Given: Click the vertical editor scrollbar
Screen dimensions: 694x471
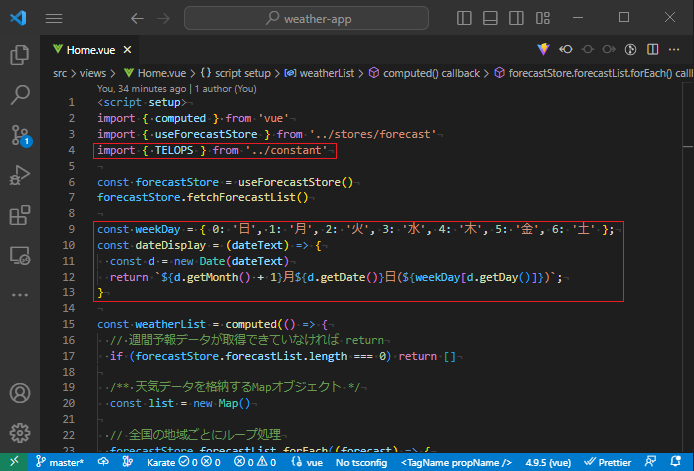Looking at the screenshot, I should [688, 266].
